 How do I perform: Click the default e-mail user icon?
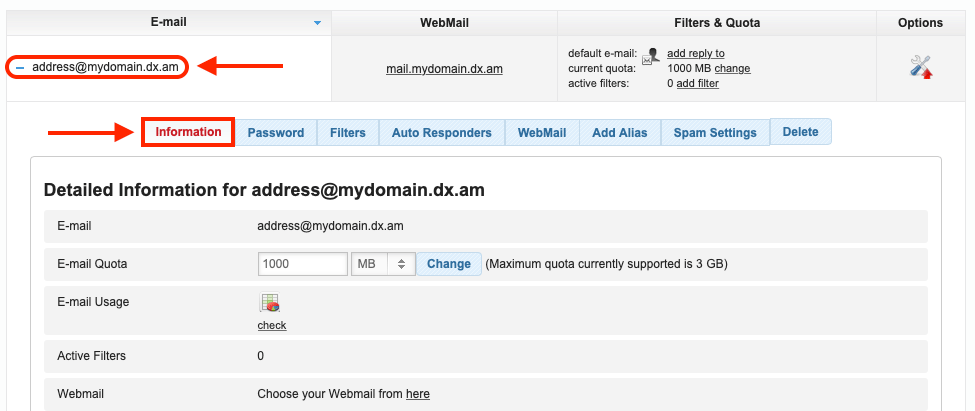(x=651, y=56)
